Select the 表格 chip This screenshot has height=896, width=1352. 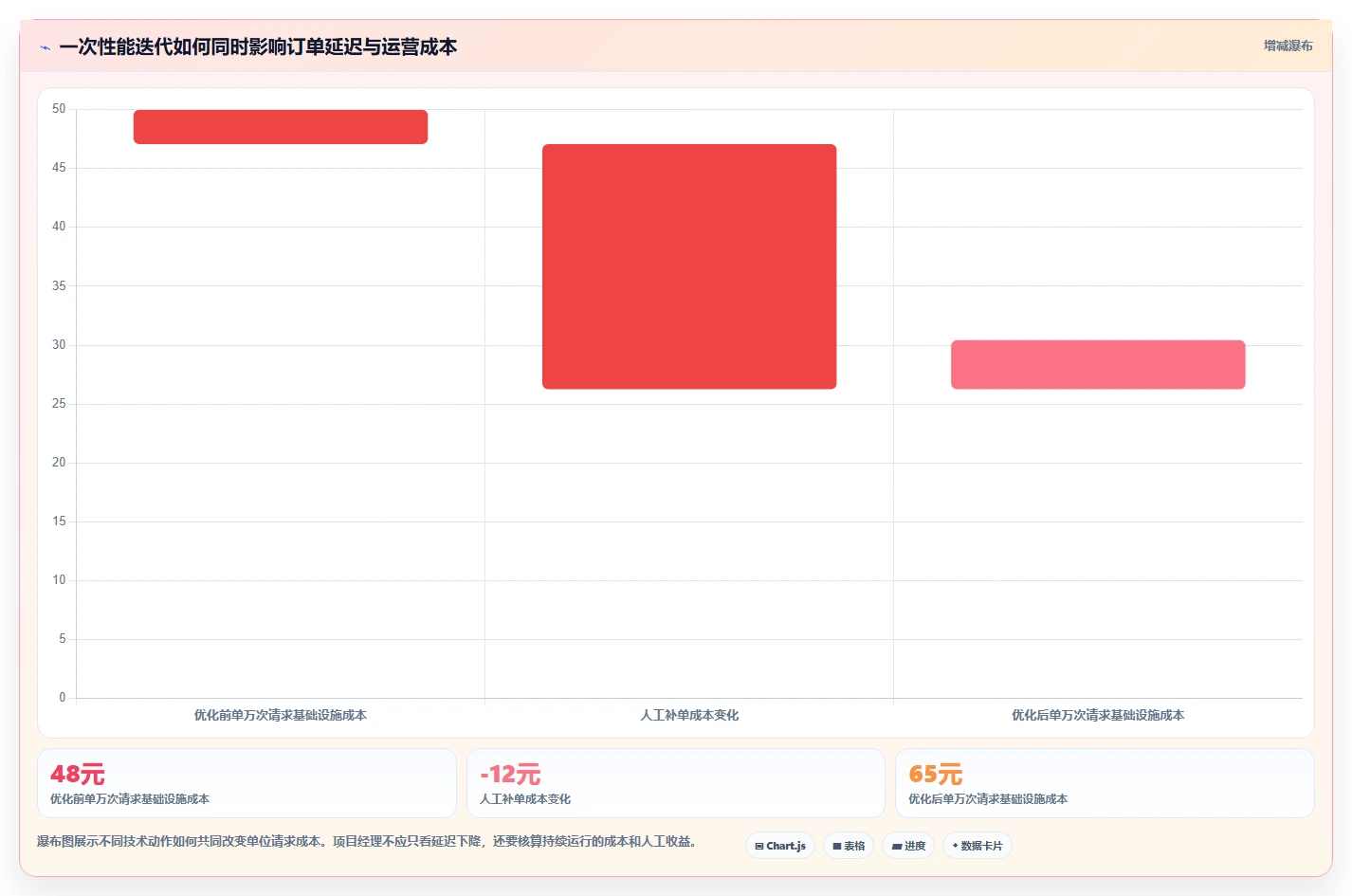coord(849,846)
